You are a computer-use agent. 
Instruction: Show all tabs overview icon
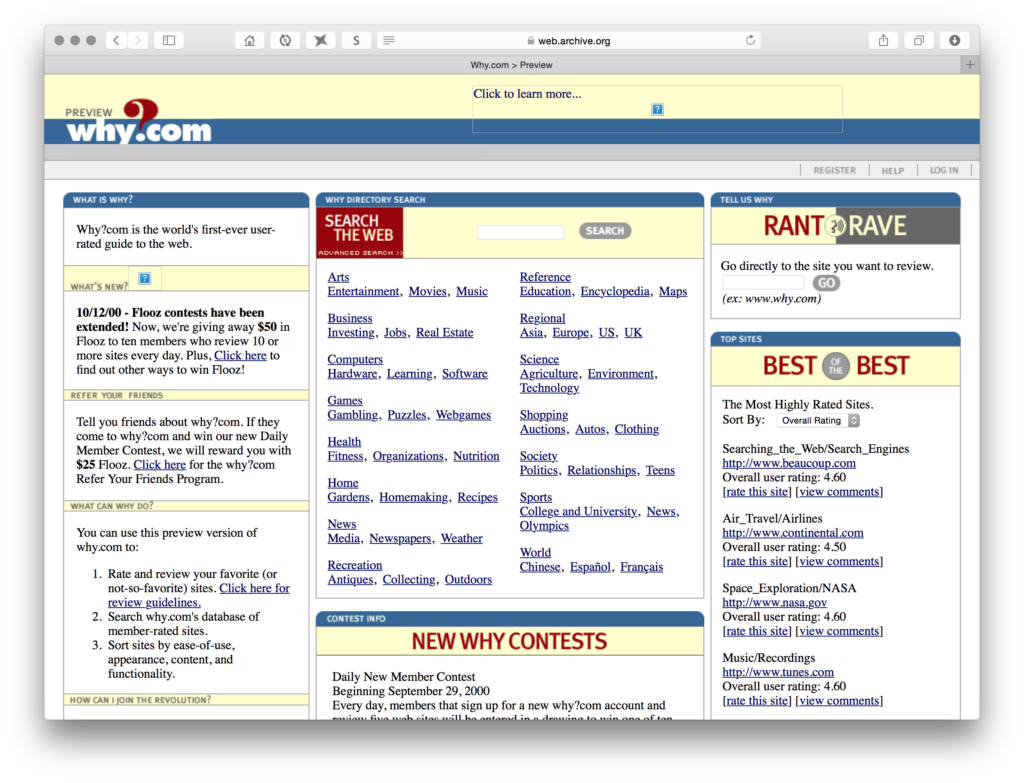click(x=918, y=40)
